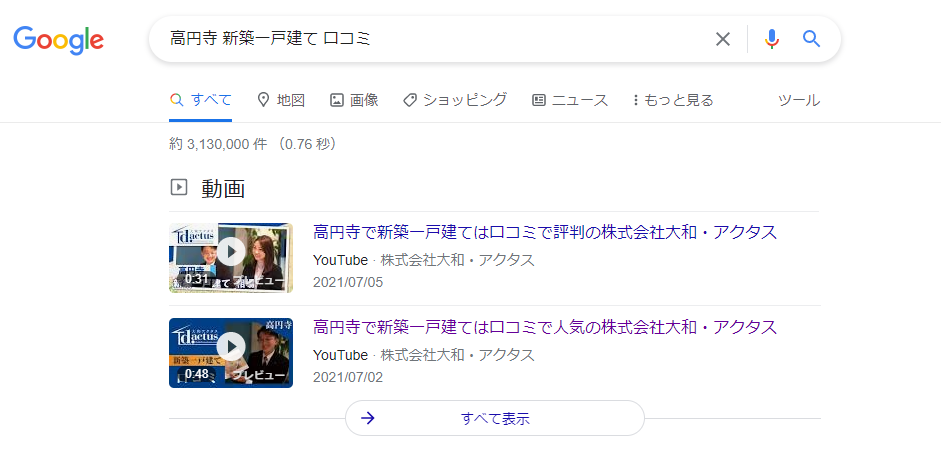Click the 動画 section video icon
941x473 pixels.
point(179,187)
